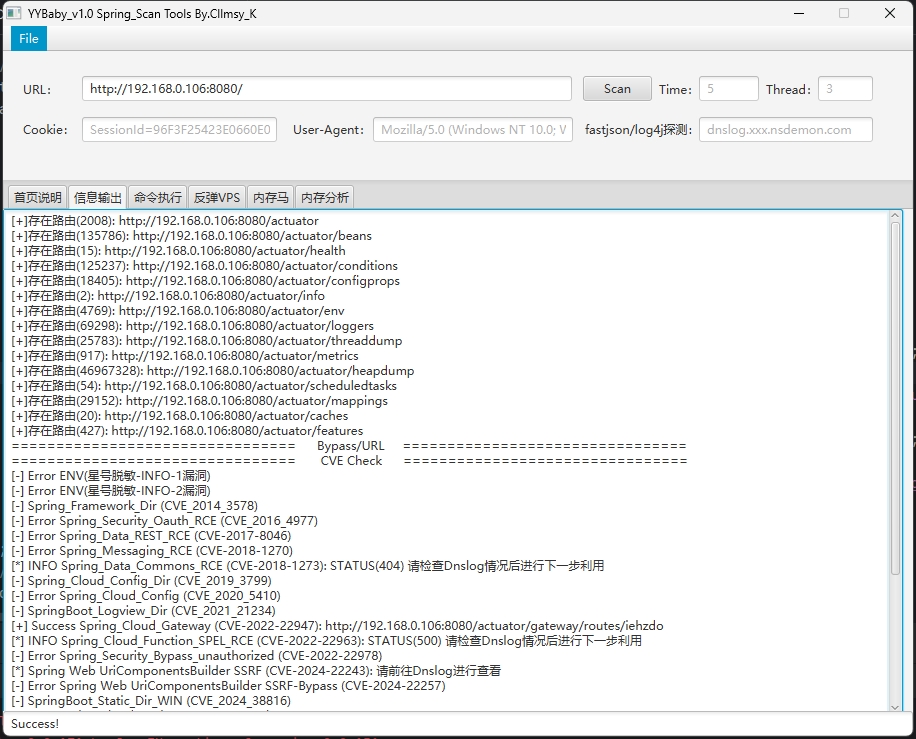Open the 命令执行 tab
The height and width of the screenshot is (739, 916).
158,198
